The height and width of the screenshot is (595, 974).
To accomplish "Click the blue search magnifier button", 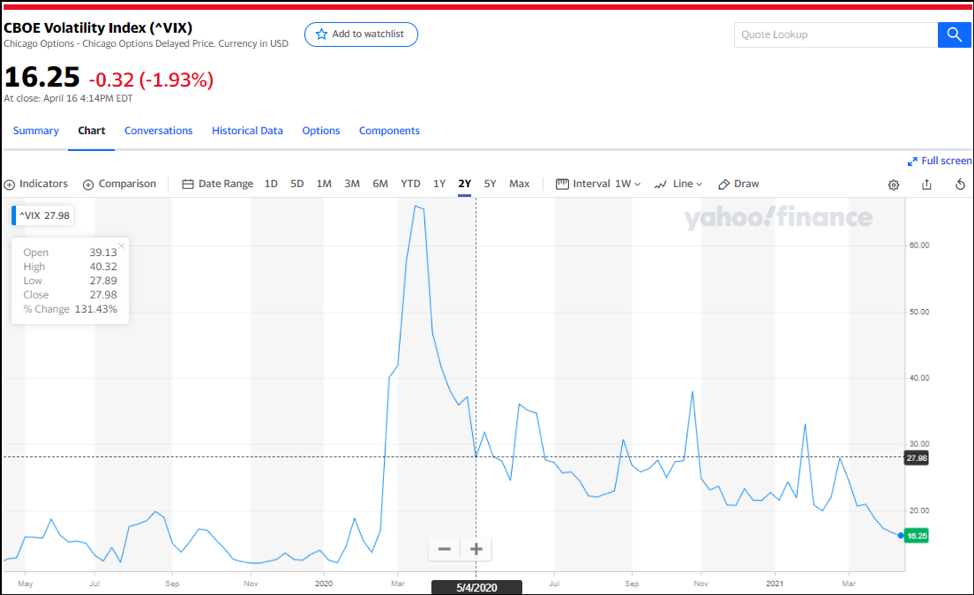I will pyautogui.click(x=954, y=35).
